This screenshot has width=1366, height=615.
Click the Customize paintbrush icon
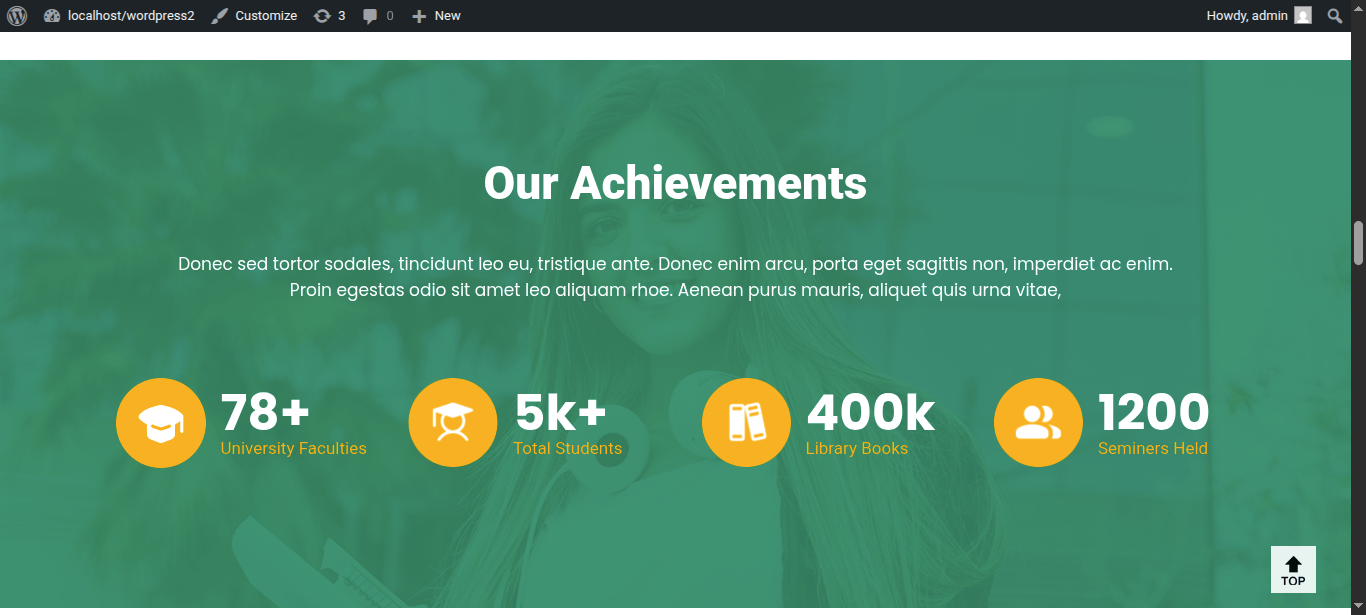click(220, 16)
